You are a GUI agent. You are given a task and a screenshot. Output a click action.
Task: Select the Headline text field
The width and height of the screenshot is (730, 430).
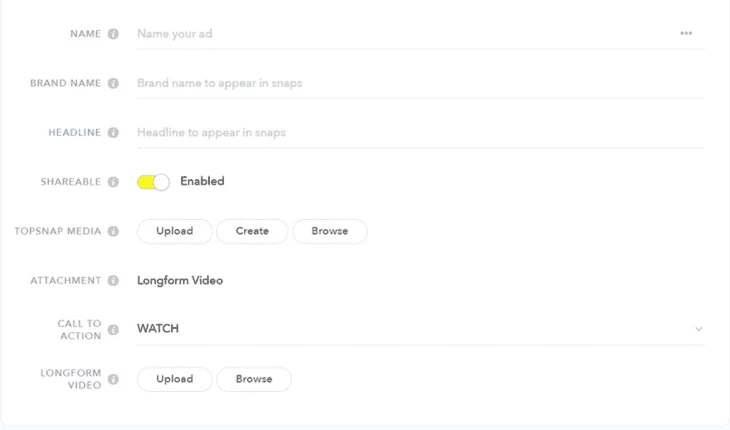420,133
